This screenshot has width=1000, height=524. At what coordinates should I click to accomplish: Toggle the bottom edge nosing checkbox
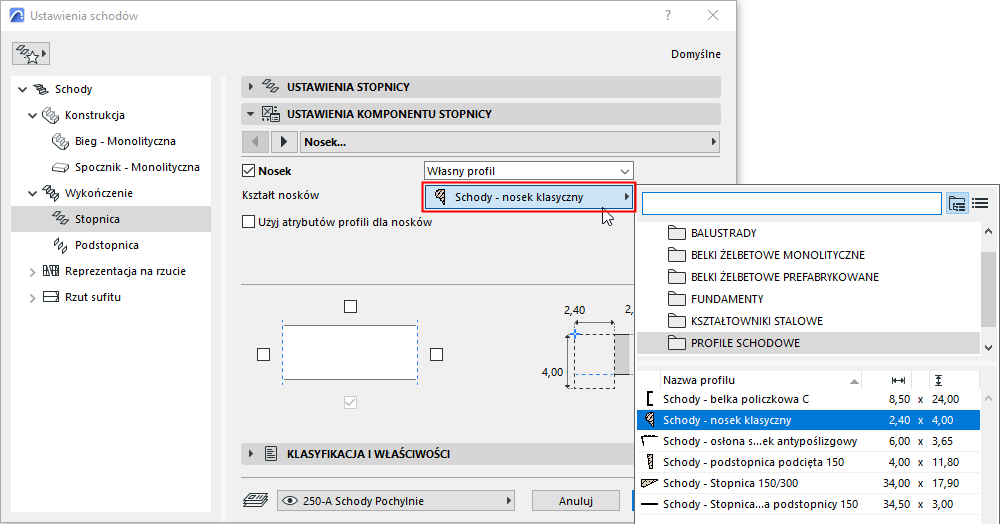350,402
